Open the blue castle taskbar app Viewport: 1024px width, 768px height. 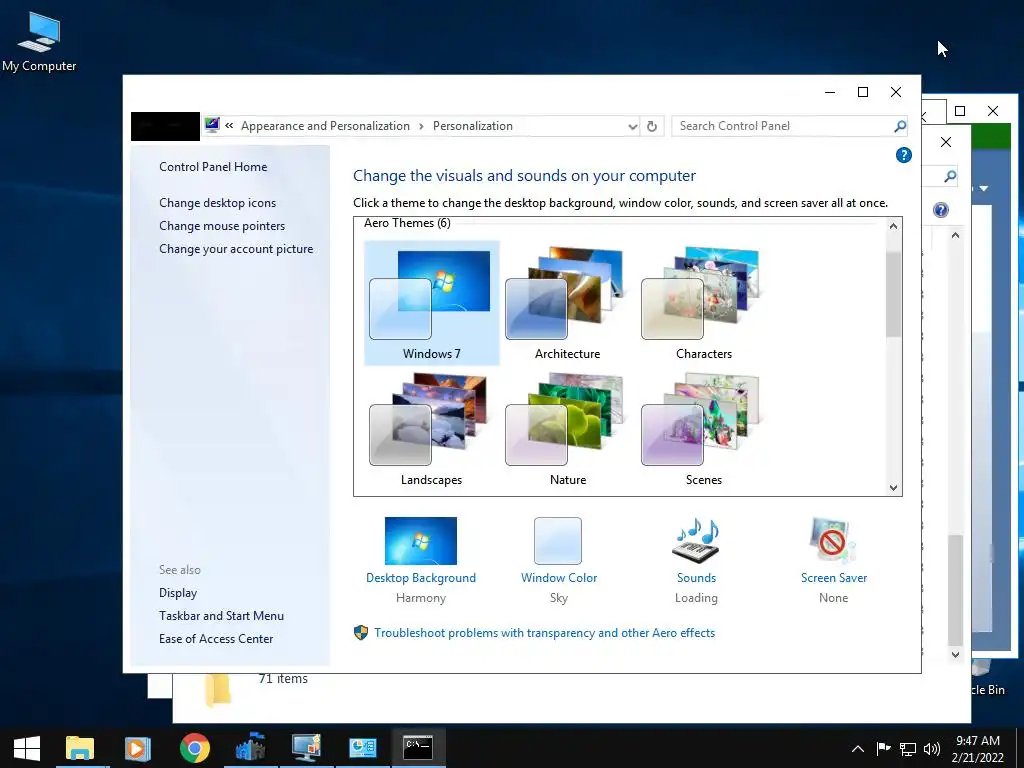tap(250, 748)
